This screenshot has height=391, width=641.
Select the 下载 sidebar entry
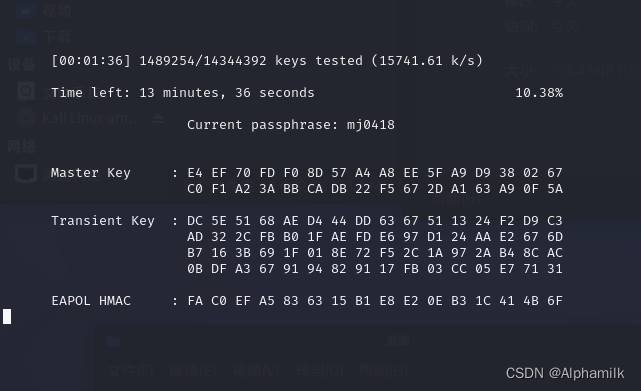pos(57,37)
